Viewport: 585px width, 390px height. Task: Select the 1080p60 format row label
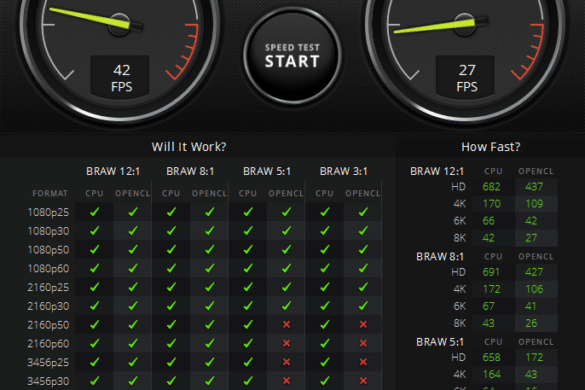coord(48,268)
